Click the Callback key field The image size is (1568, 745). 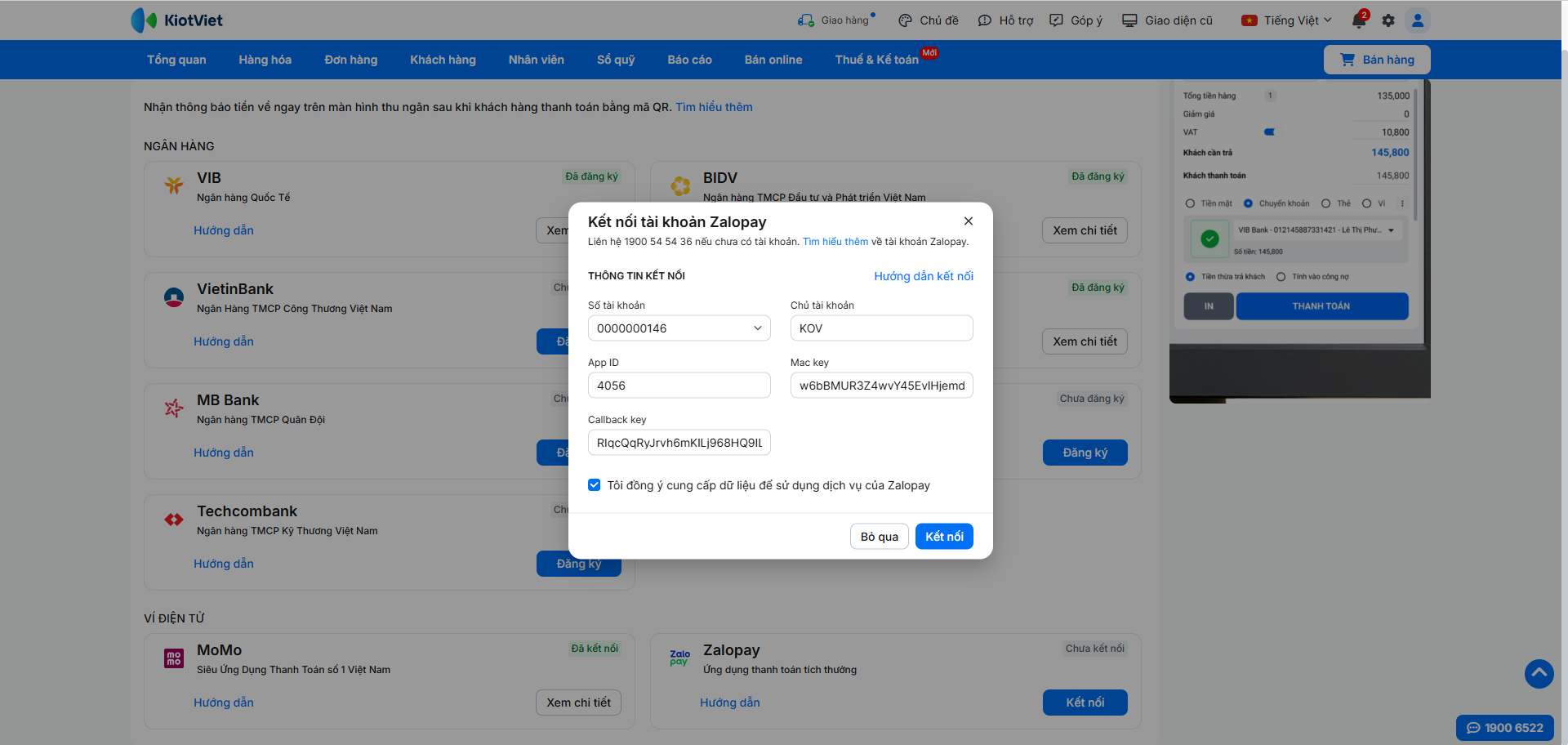(679, 443)
